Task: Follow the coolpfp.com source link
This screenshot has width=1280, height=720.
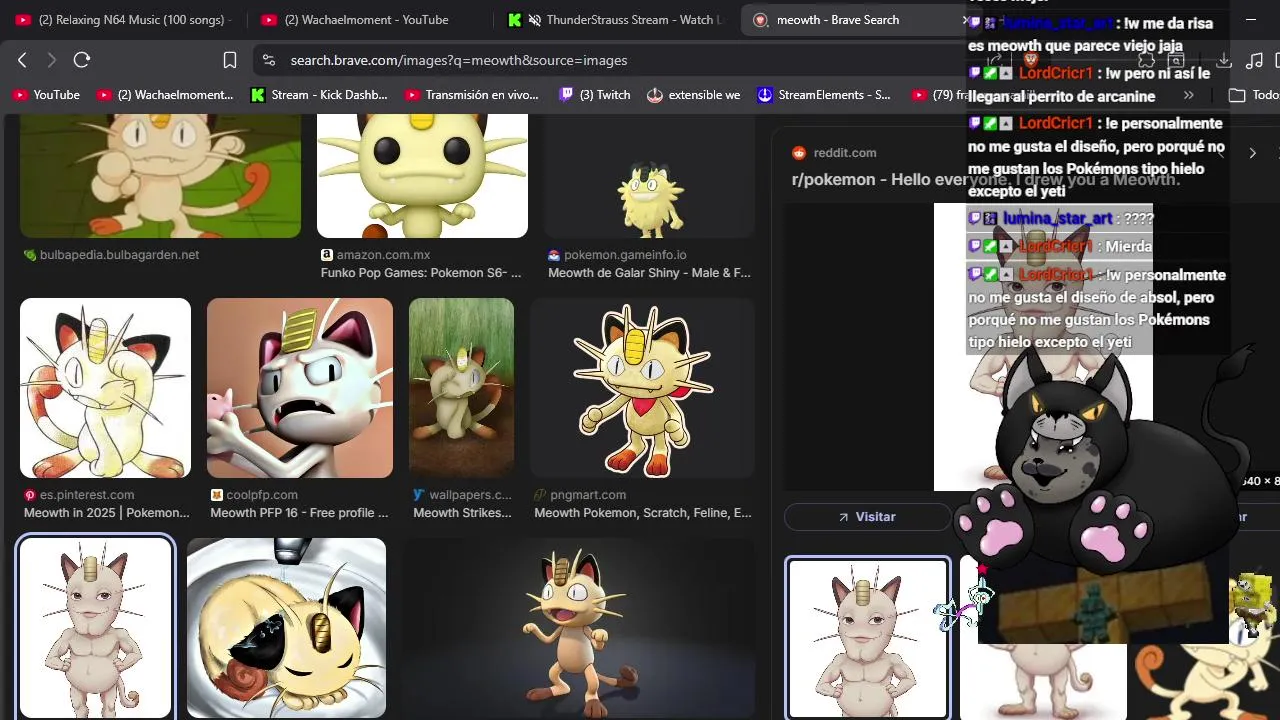Action: pos(262,495)
